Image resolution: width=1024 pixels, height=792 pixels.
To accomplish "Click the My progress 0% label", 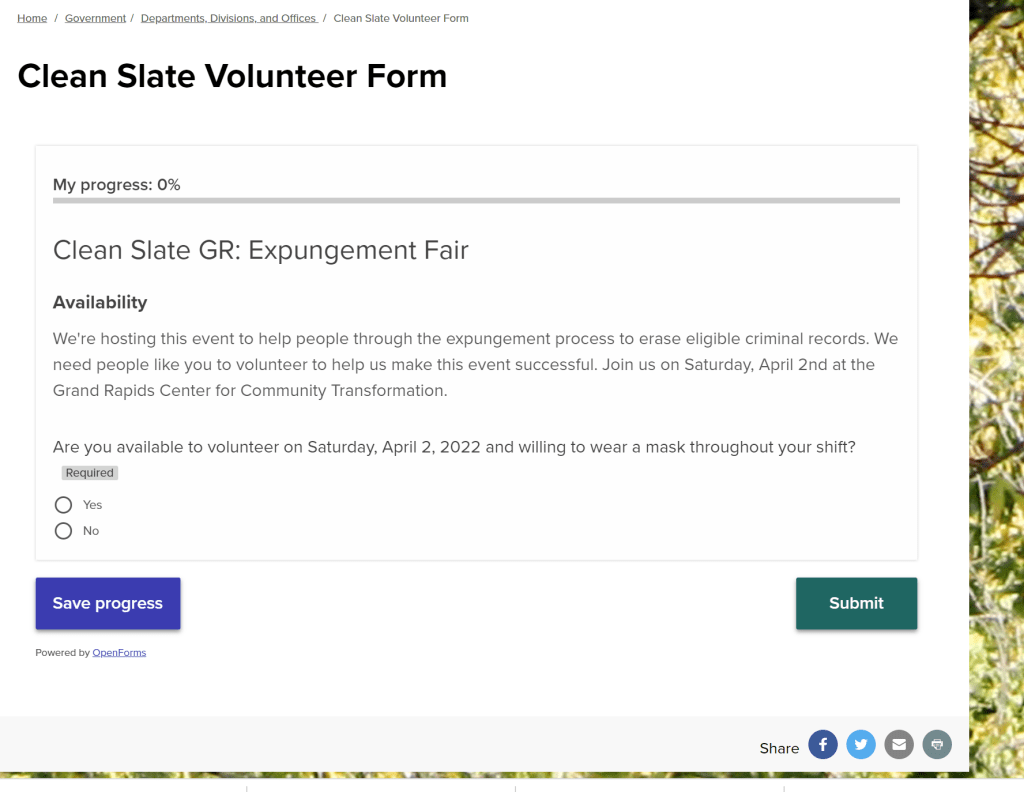I will click(x=116, y=185).
